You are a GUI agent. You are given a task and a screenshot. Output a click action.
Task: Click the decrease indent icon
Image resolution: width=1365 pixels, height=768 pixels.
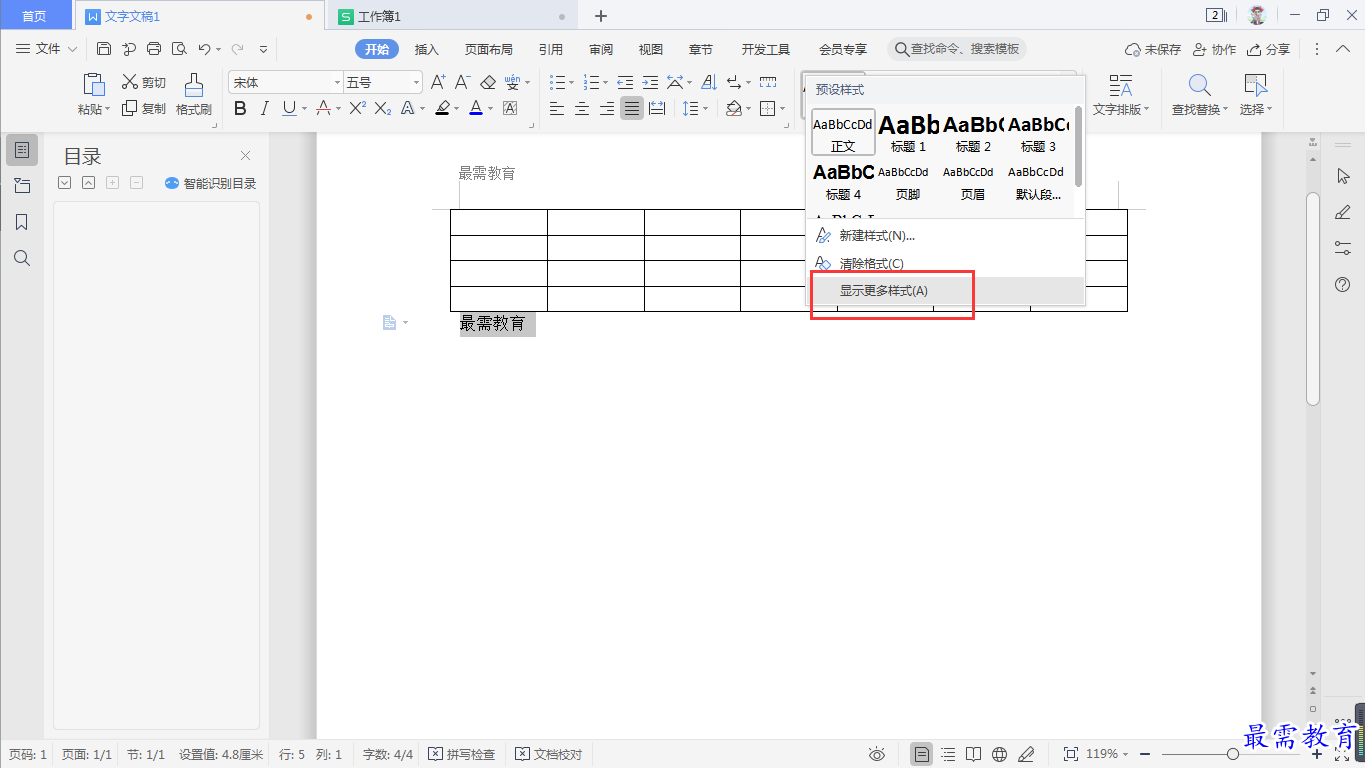(625, 82)
